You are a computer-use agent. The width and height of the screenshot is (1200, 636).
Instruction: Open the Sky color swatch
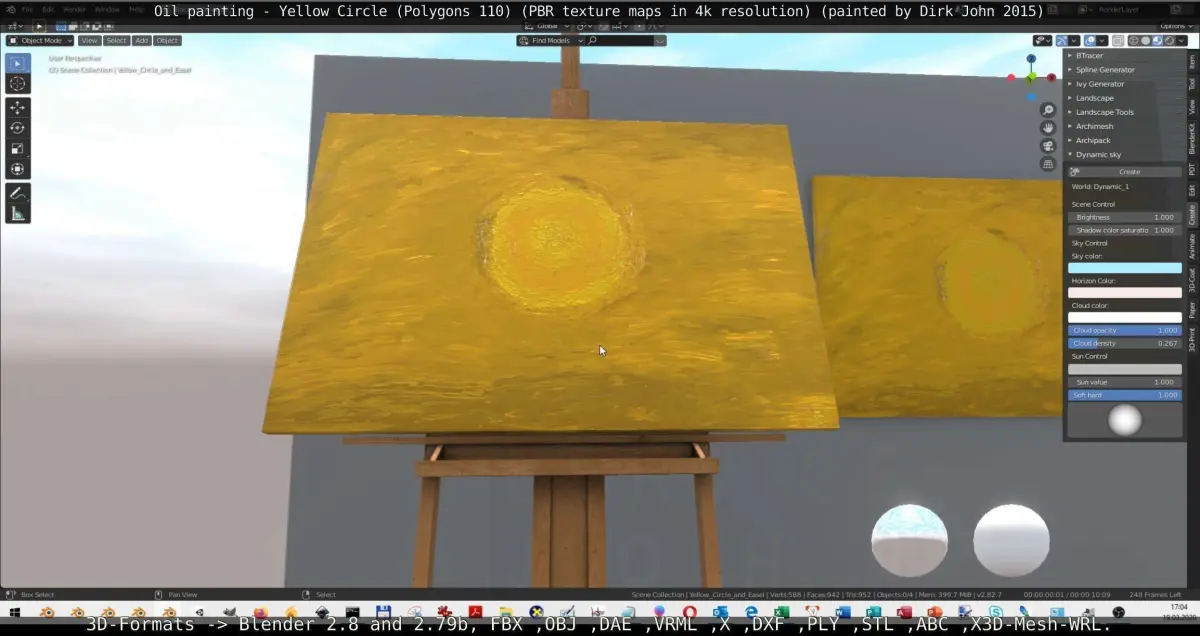coord(1125,268)
